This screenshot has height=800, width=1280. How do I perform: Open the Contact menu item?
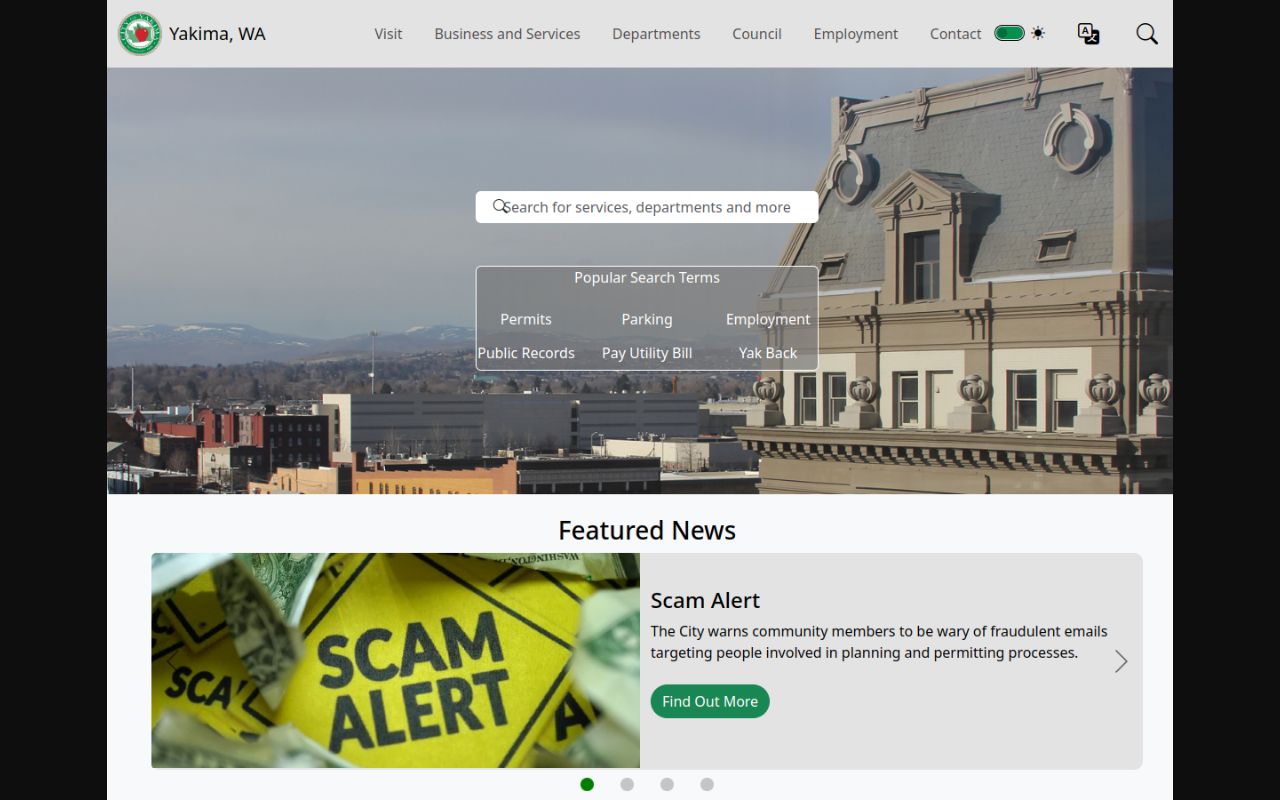[955, 34]
